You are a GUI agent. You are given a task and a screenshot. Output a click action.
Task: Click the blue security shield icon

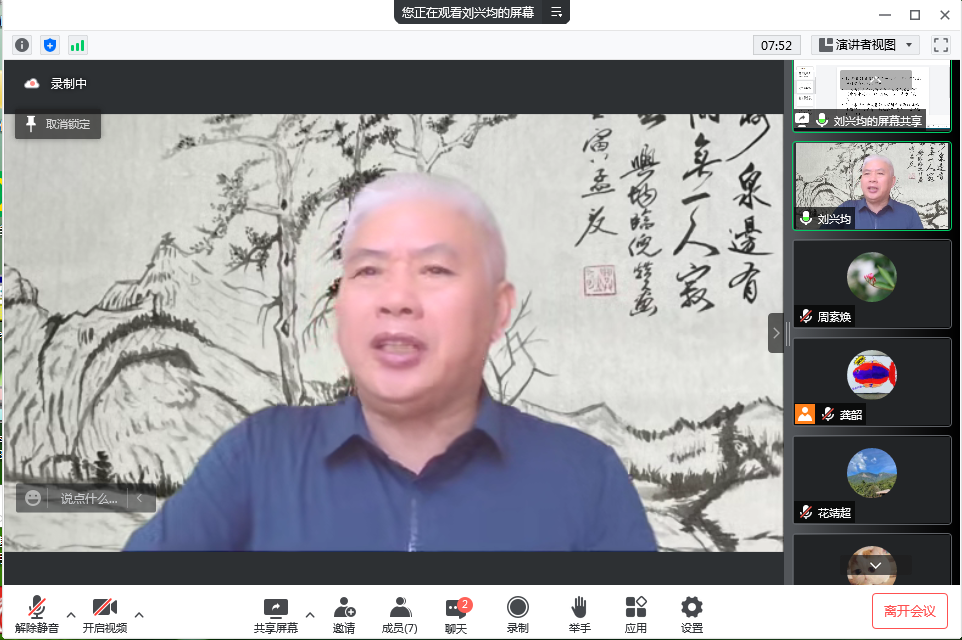(50, 45)
